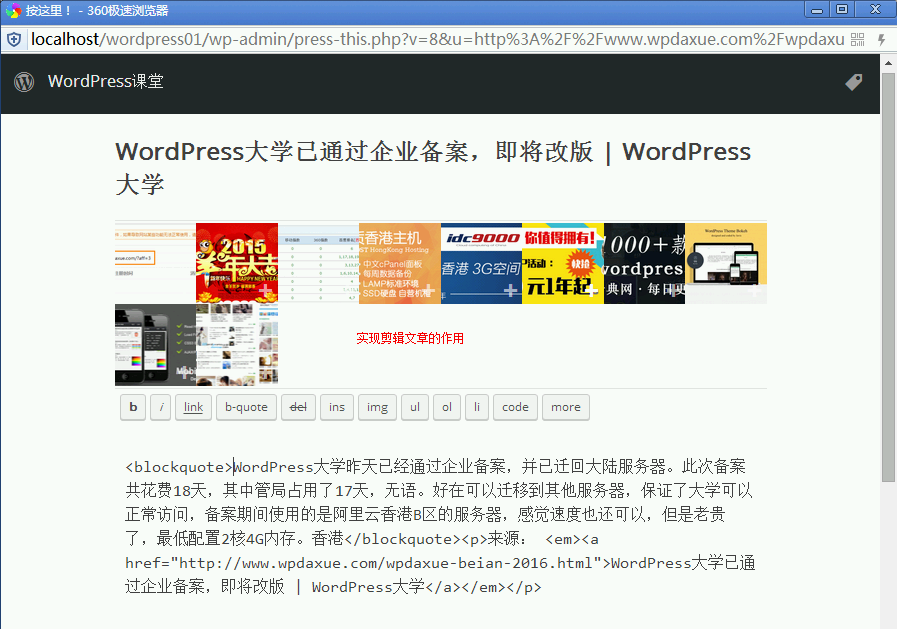This screenshot has height=629, width=897.
Task: Click the vertical scrollbar thumb
Action: coord(888,277)
